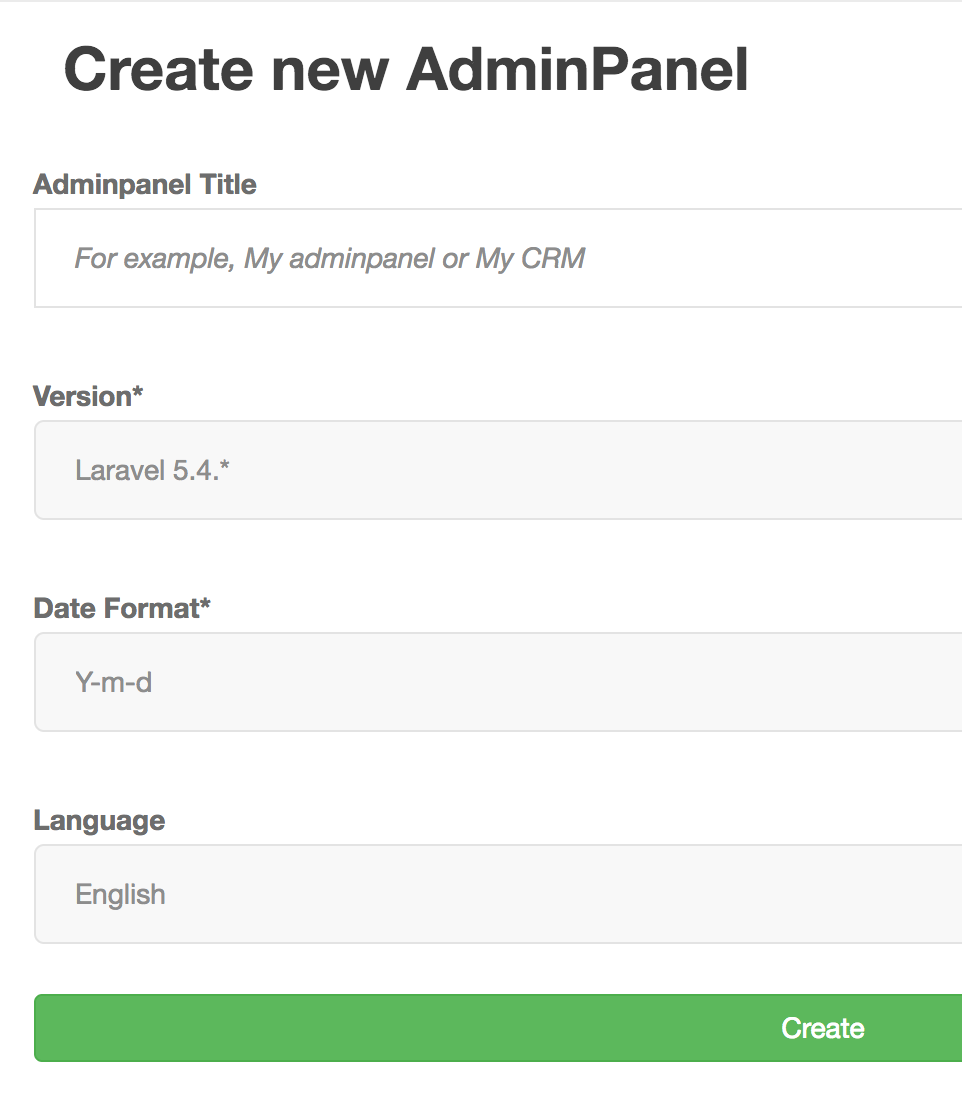Expand the Language selector to change from English
962x1108 pixels.
pos(480,894)
